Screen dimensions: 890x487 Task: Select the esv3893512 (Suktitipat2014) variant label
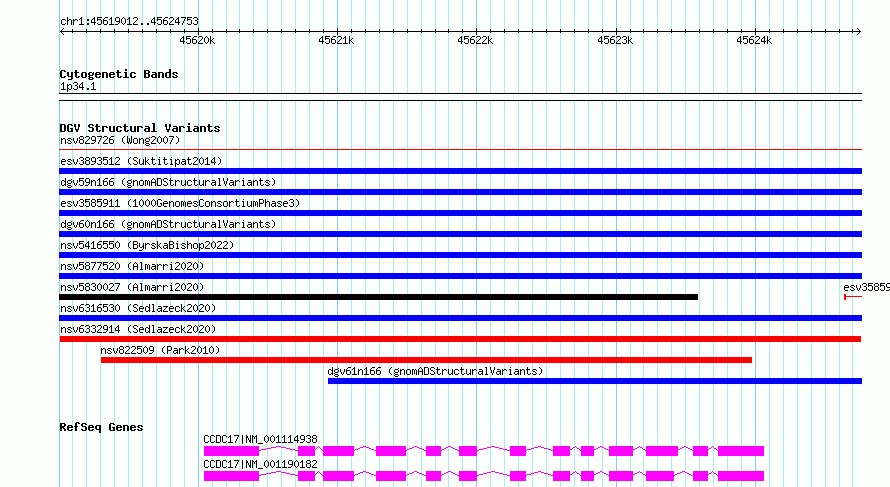pos(141,161)
